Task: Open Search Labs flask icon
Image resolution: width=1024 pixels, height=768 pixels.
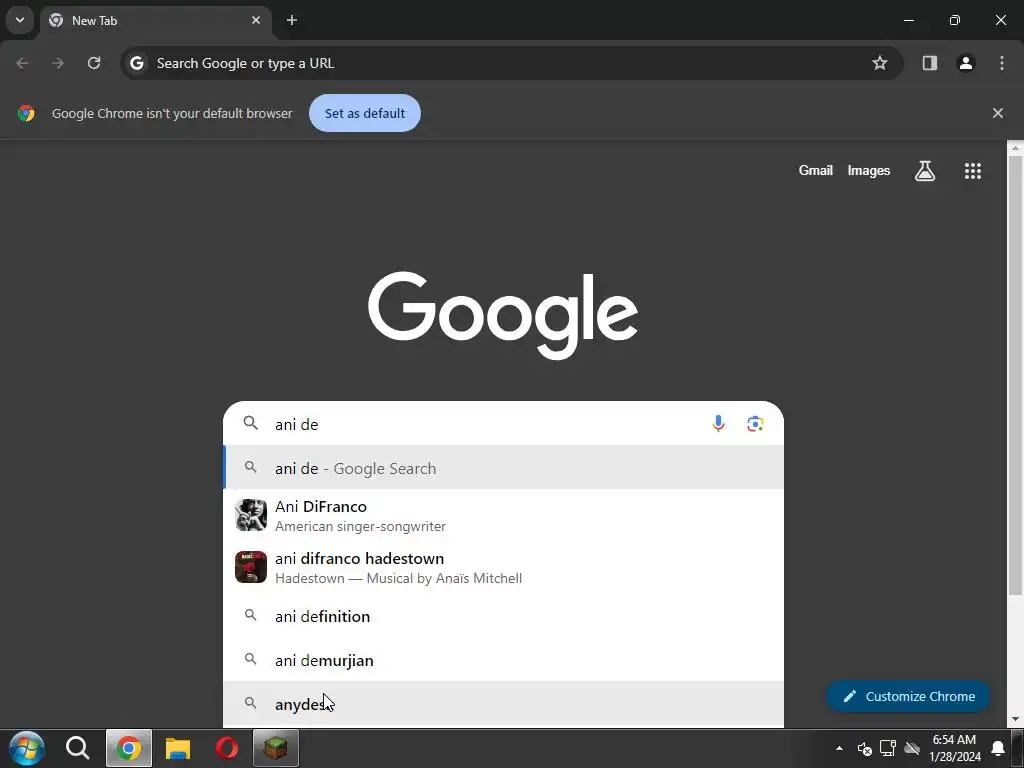Action: (925, 171)
